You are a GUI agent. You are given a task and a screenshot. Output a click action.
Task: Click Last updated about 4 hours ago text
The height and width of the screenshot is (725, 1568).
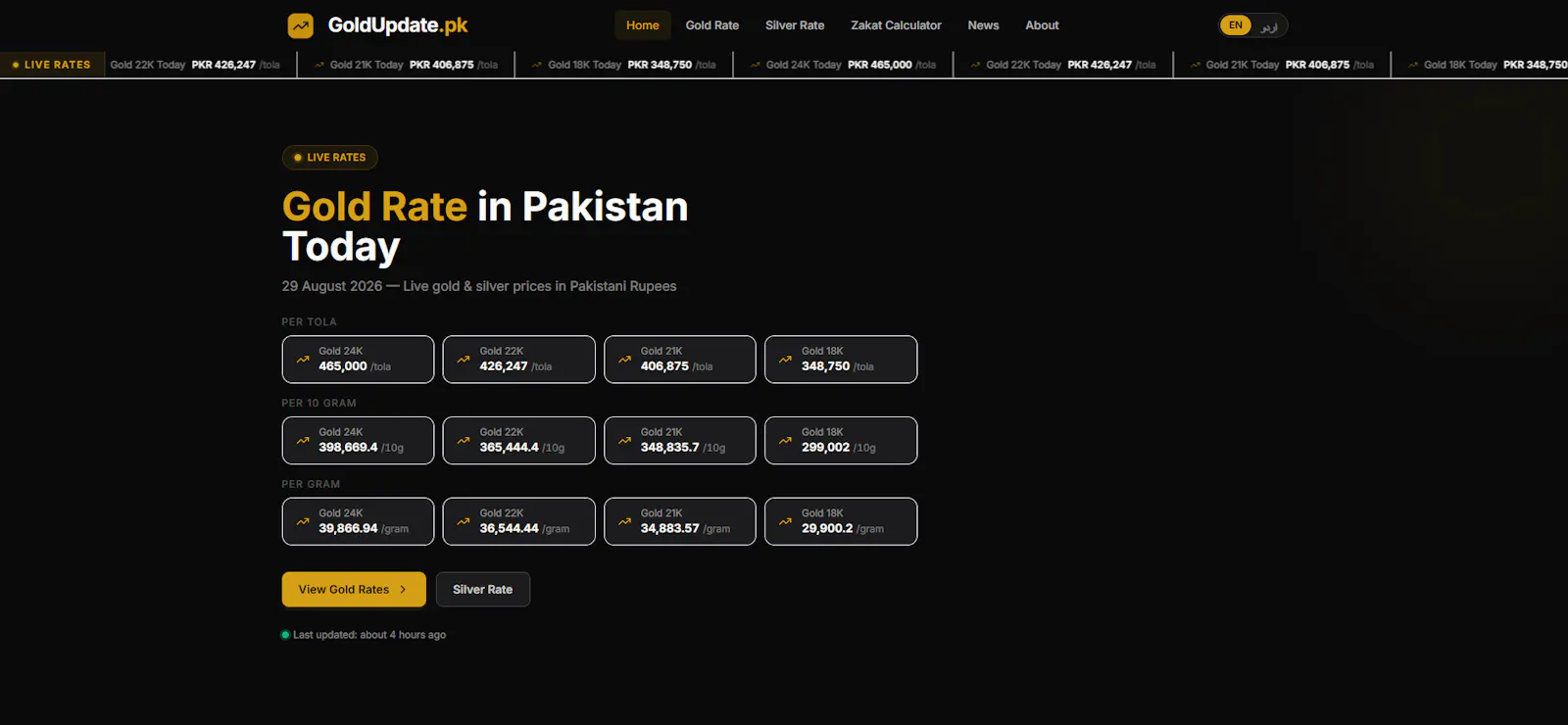pos(369,635)
